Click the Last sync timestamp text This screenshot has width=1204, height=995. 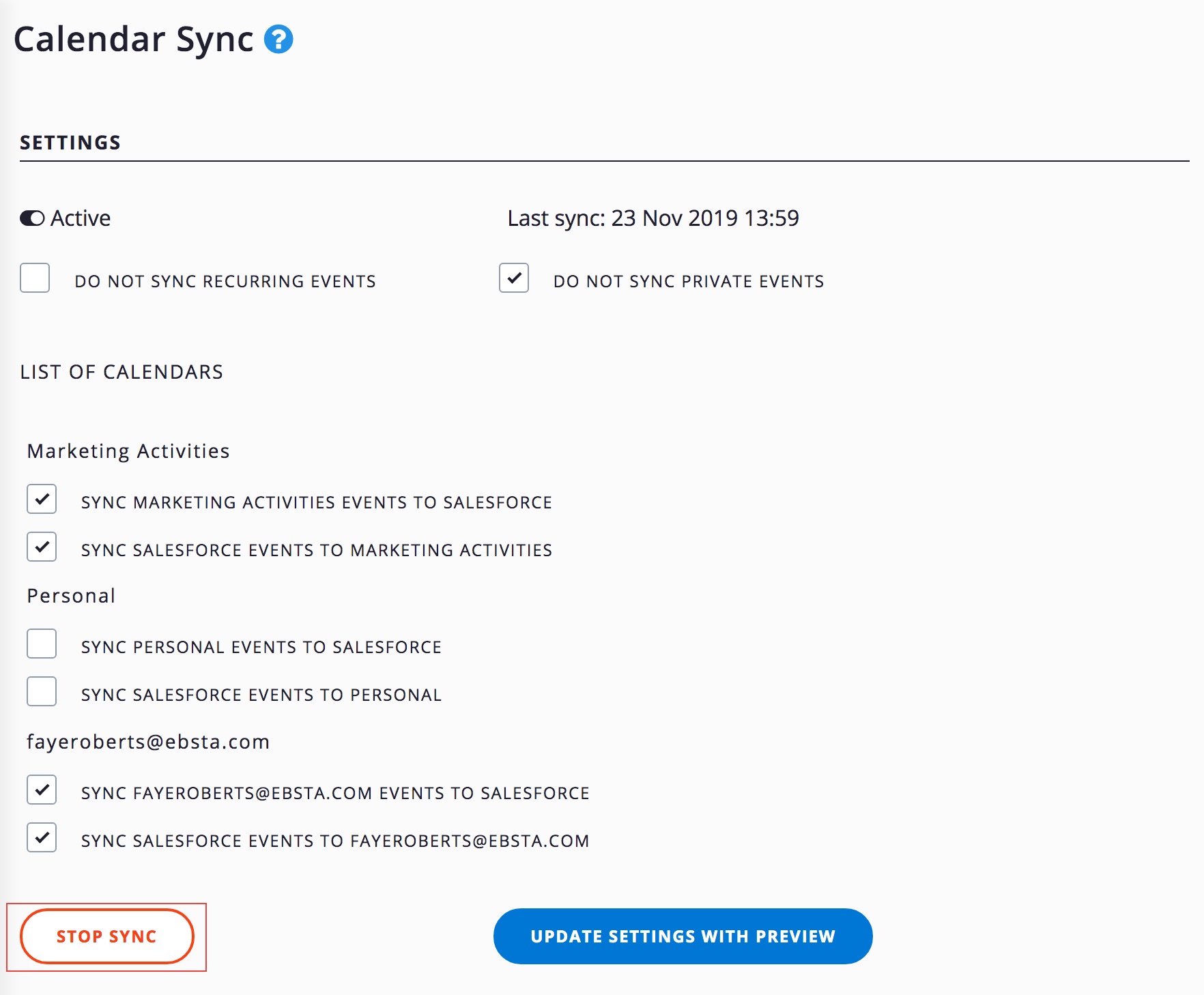(653, 218)
